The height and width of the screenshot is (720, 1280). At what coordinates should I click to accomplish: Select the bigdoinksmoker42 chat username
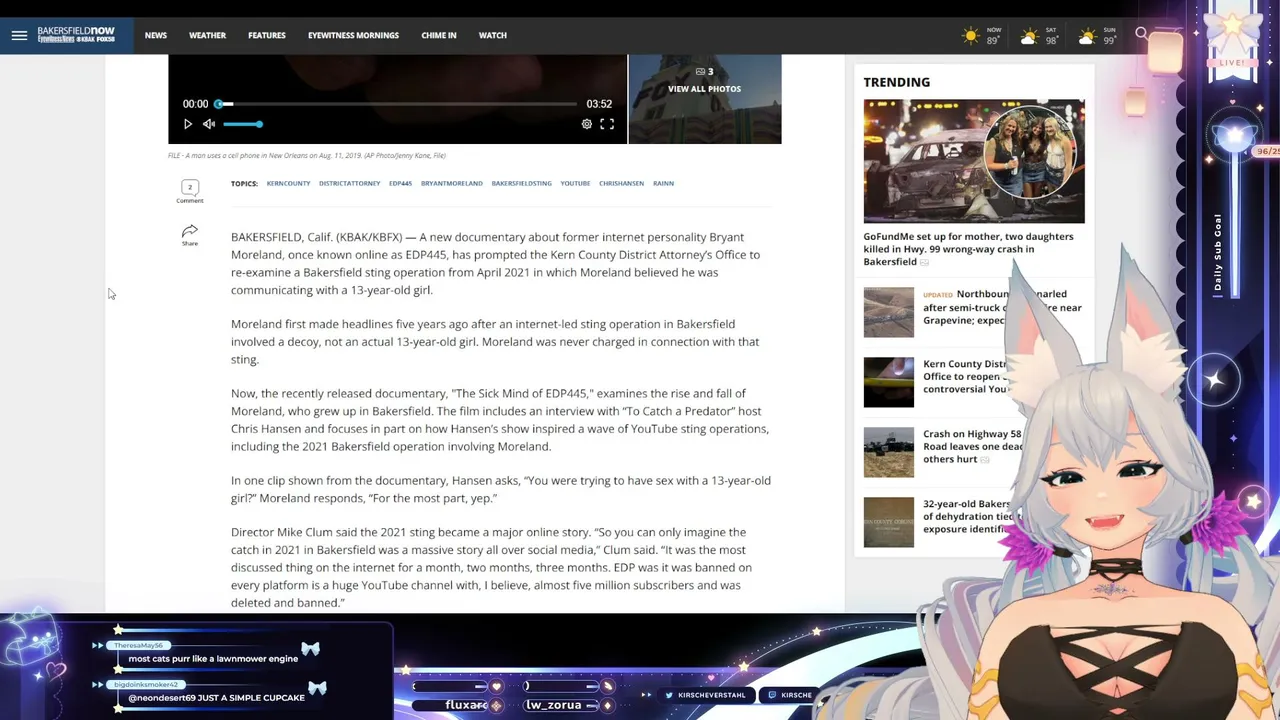146,685
